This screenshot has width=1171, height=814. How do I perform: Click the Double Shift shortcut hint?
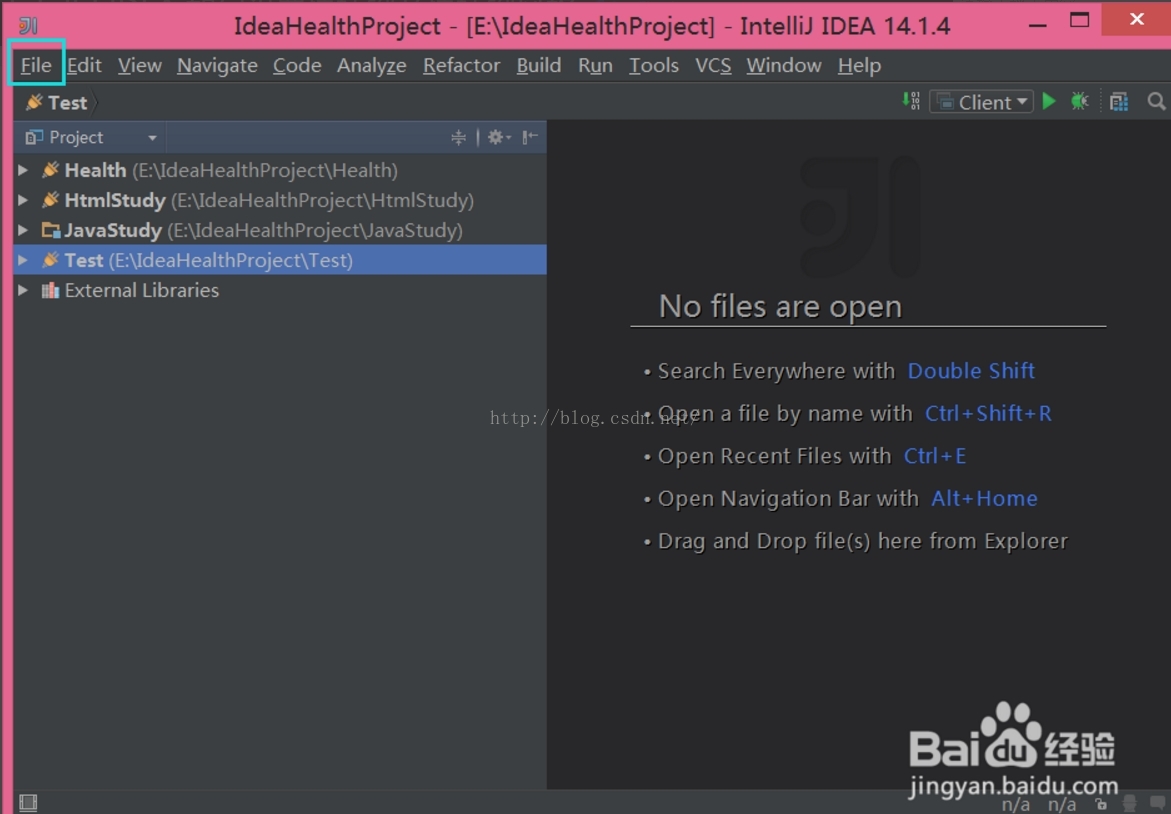971,371
